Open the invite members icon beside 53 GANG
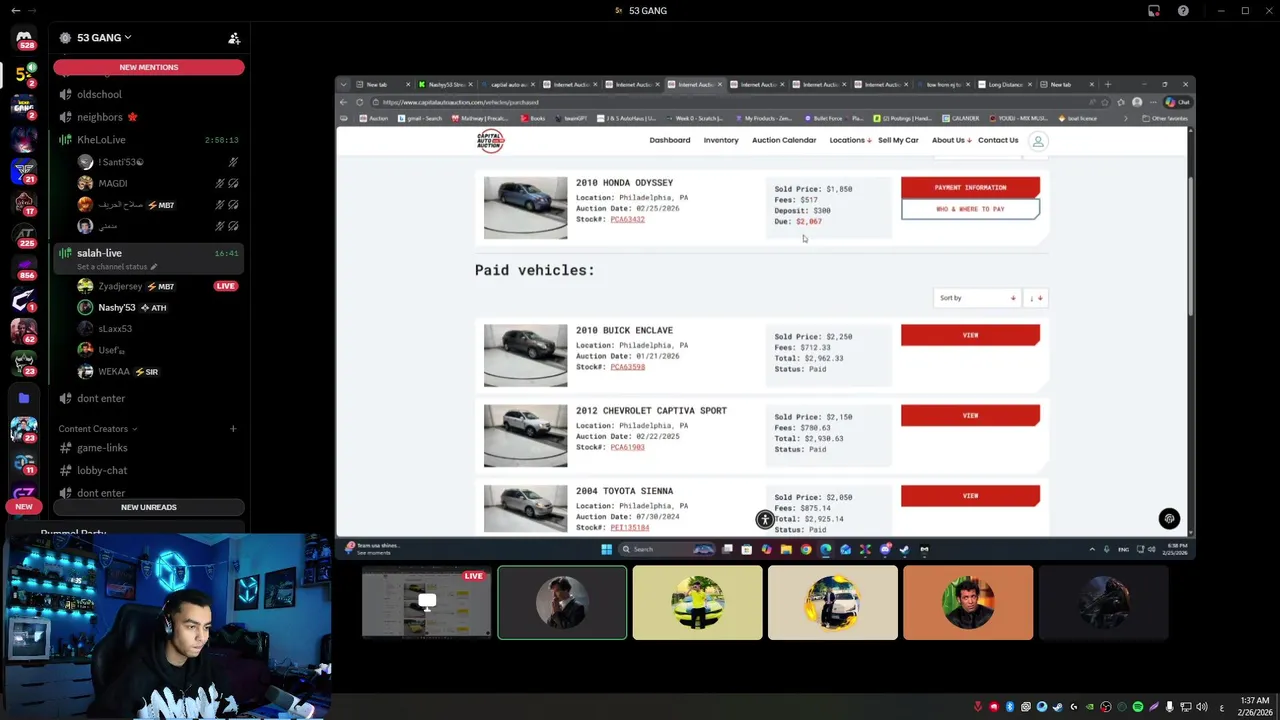Image resolution: width=1280 pixels, height=720 pixels. pos(234,38)
